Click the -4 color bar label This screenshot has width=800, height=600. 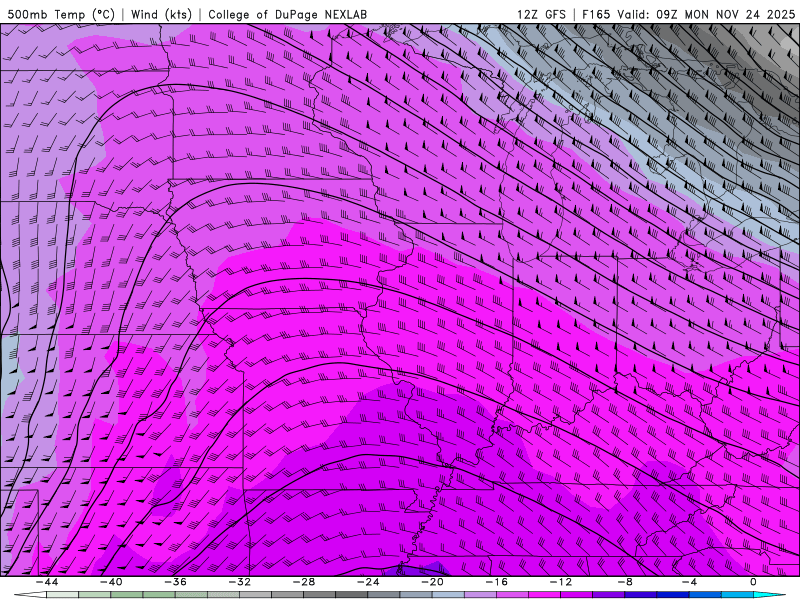[x=689, y=582]
